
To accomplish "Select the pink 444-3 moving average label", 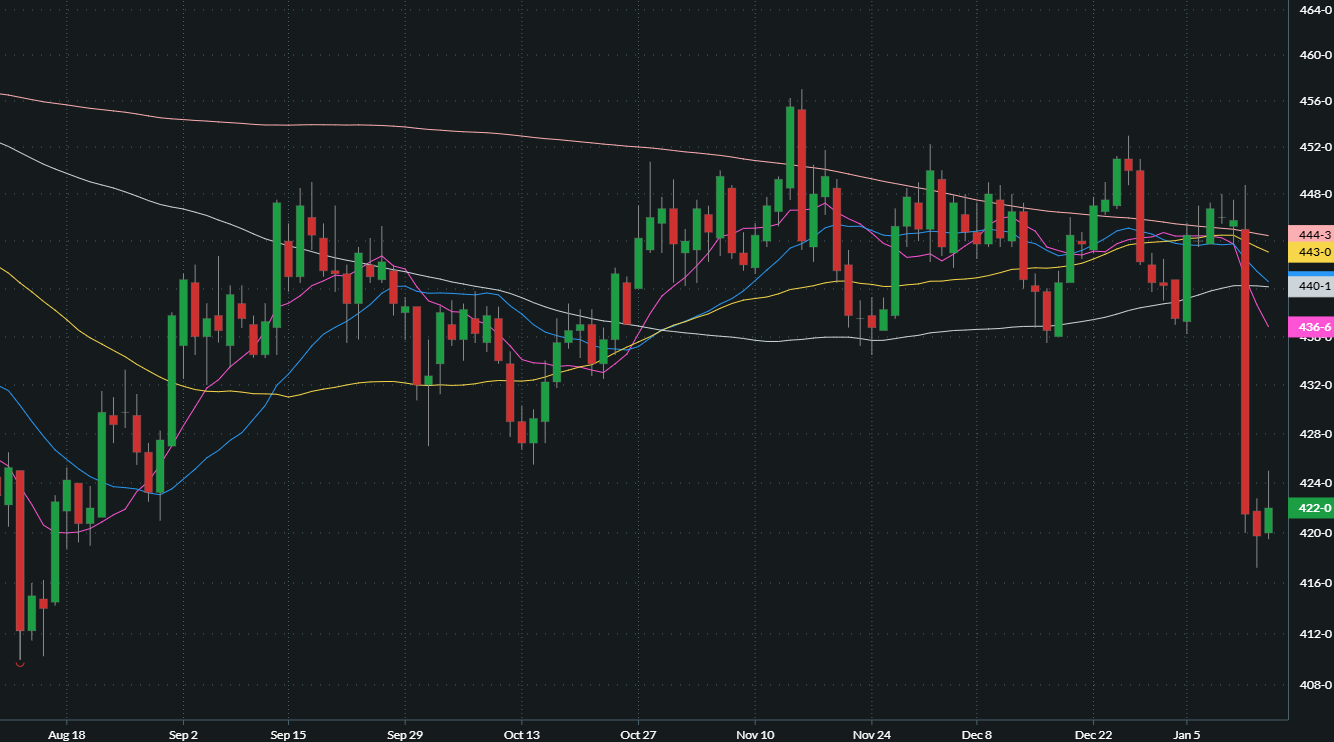I will click(x=1312, y=234).
